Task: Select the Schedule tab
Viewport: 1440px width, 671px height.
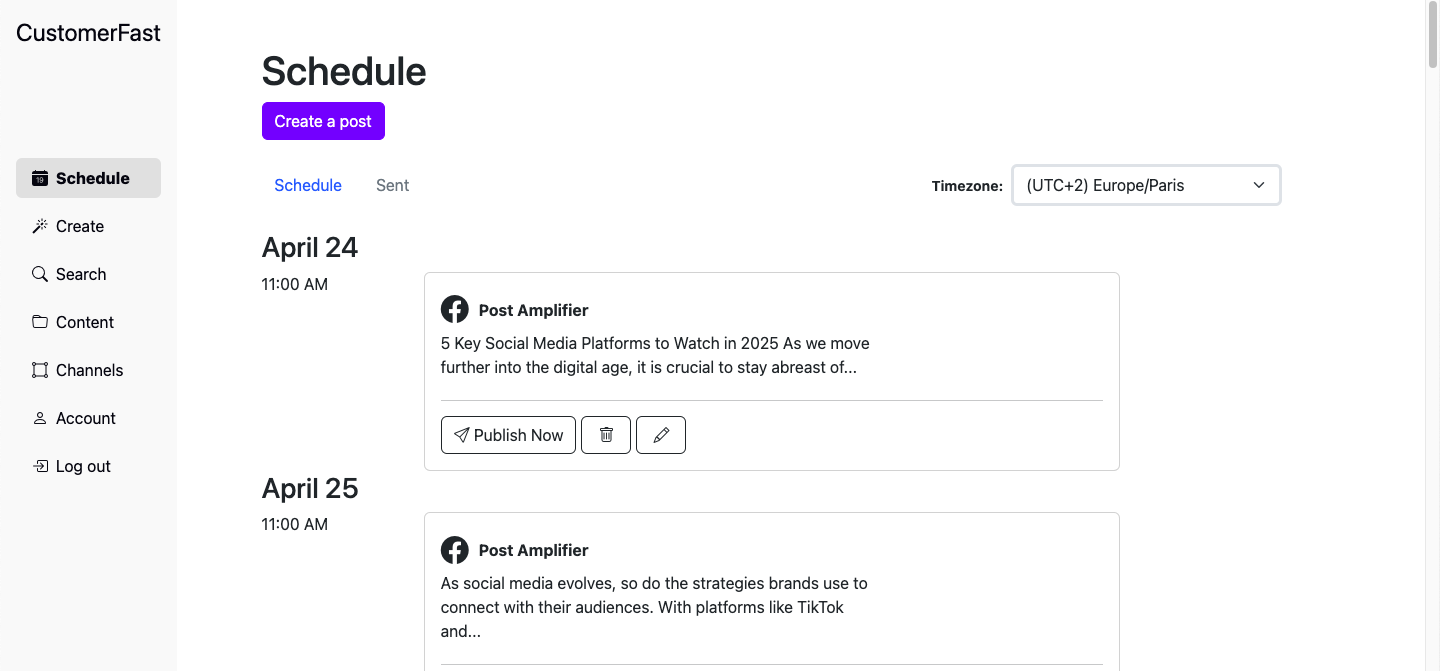Action: [x=308, y=185]
